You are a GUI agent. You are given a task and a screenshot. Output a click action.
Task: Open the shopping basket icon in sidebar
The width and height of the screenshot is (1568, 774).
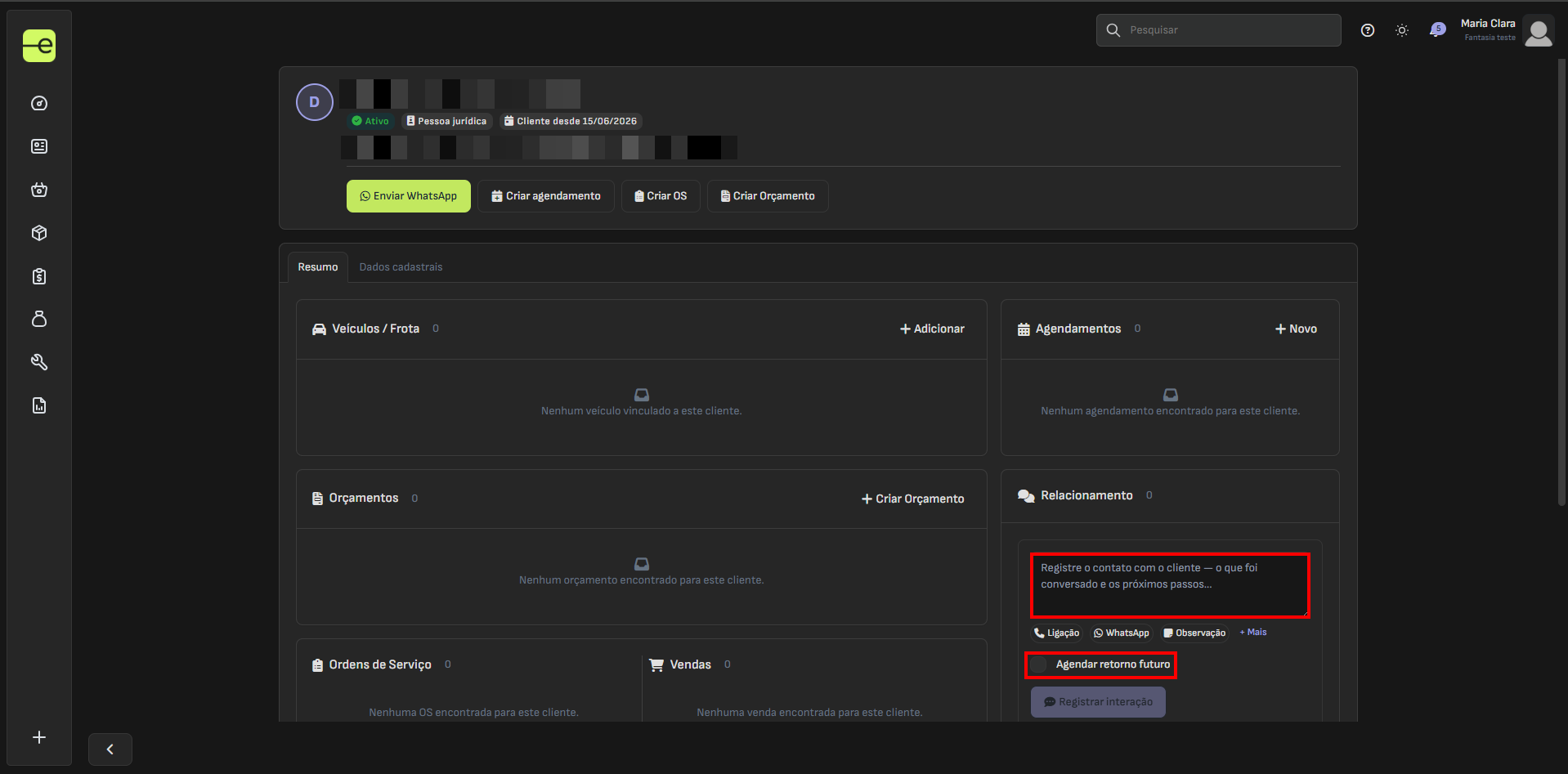coord(39,190)
